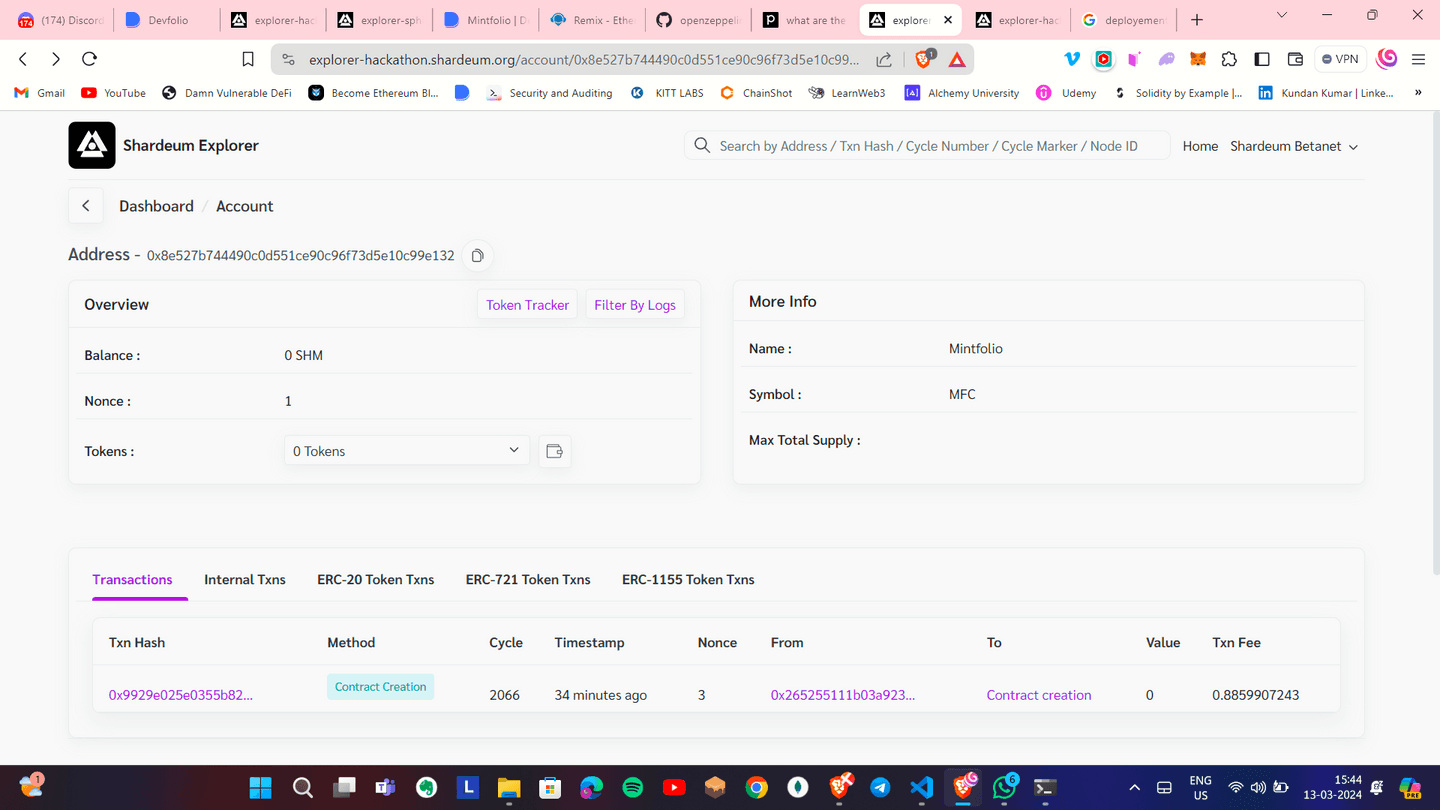This screenshot has width=1440, height=810.
Task: Click the explorer search input field
Action: coord(927,146)
